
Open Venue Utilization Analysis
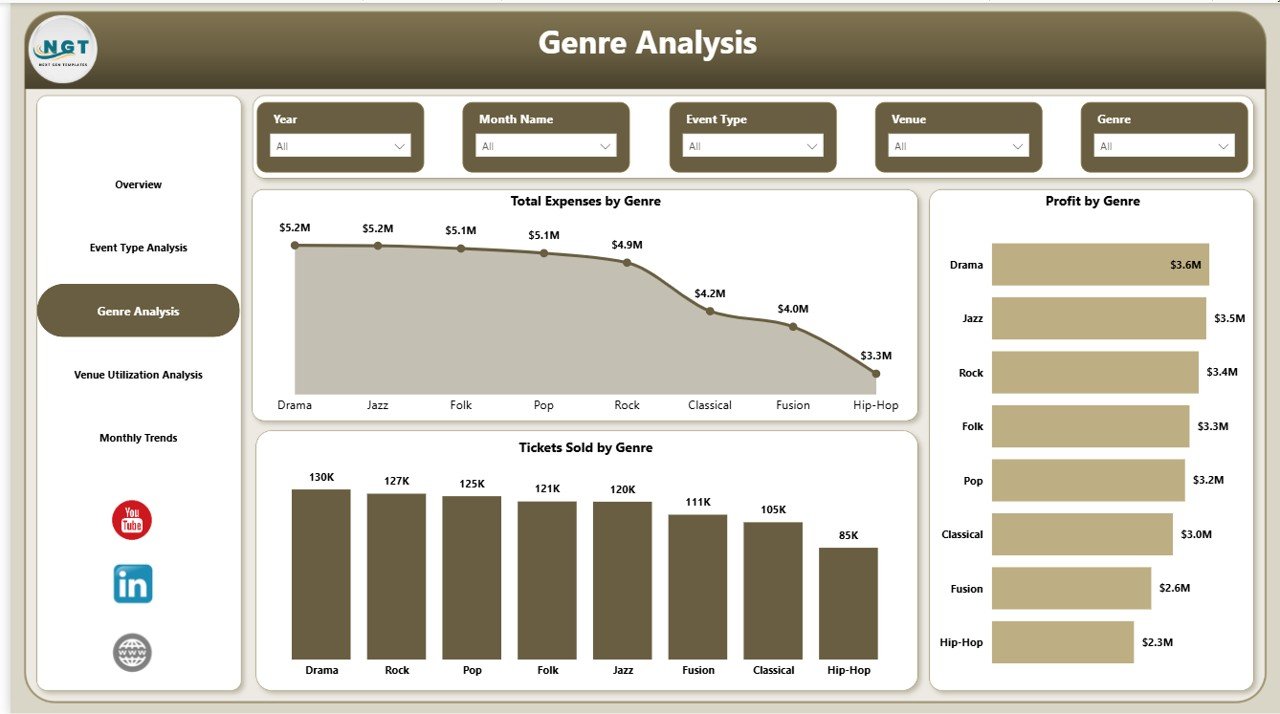click(138, 374)
